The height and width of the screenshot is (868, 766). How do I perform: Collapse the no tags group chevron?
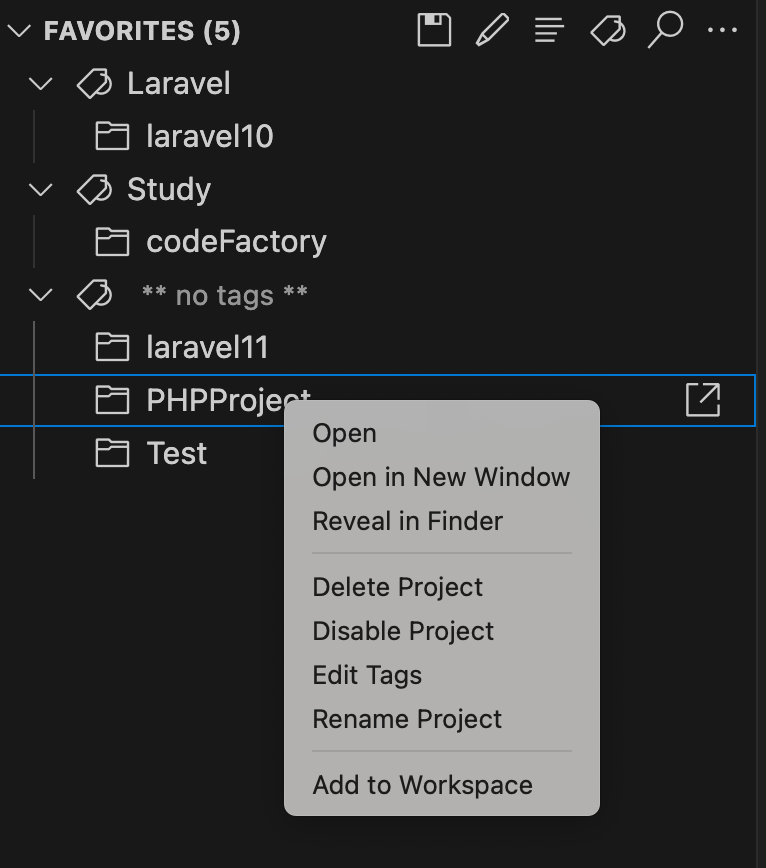click(x=40, y=295)
